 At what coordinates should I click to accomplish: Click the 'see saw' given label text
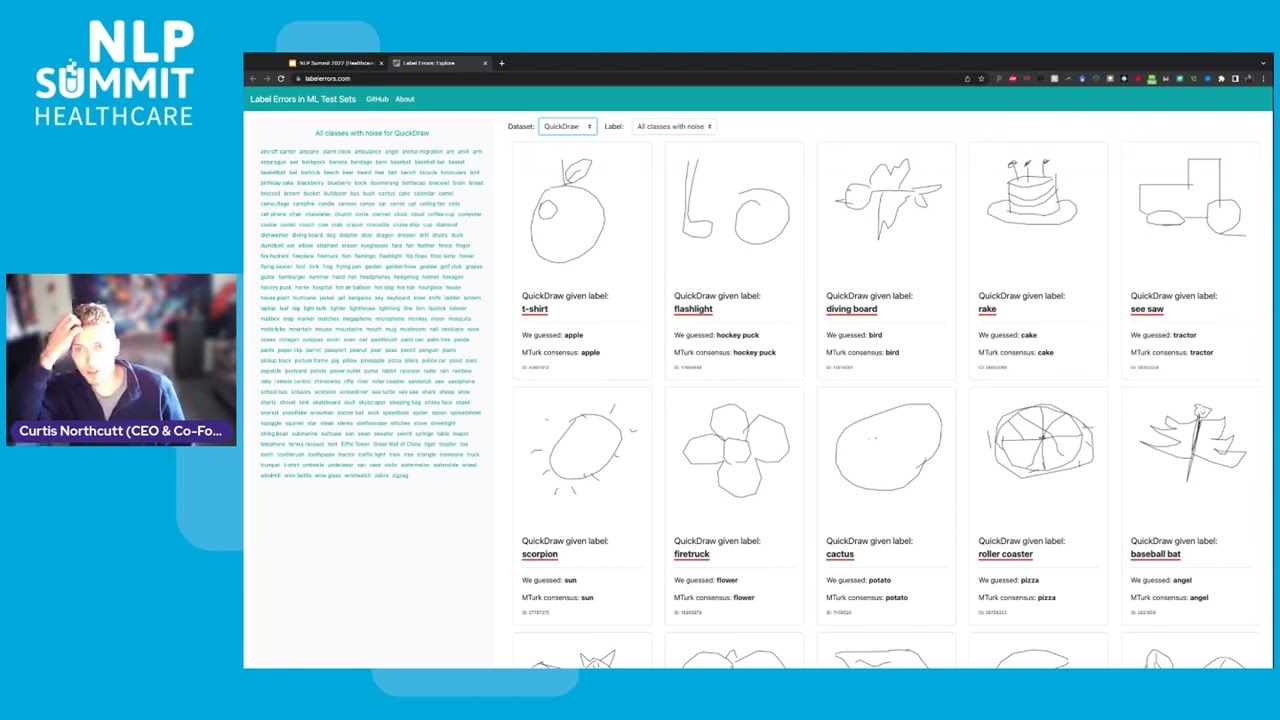(1147, 309)
